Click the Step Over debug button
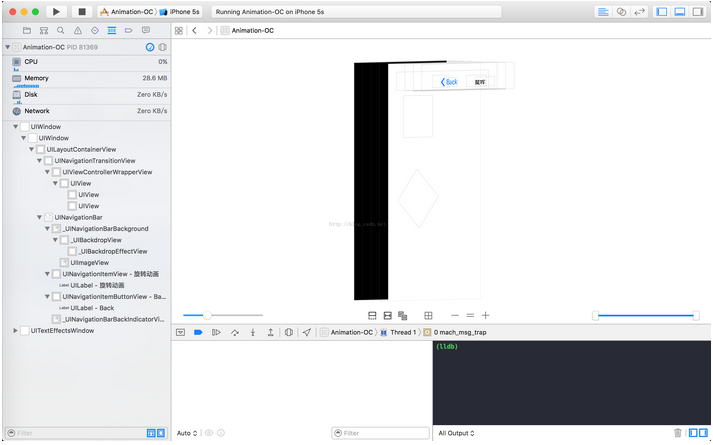This screenshot has width=713, height=445. (234, 332)
